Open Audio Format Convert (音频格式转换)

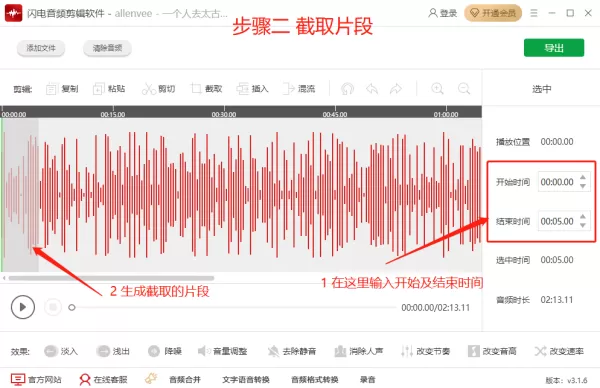315,380
